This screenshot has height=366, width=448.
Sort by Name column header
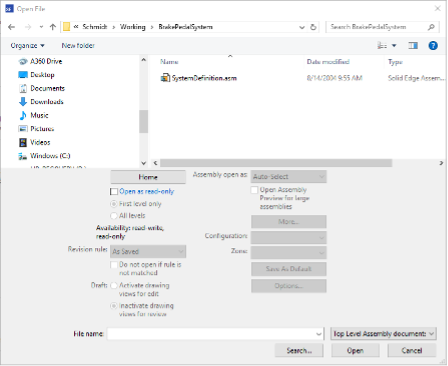(x=169, y=62)
